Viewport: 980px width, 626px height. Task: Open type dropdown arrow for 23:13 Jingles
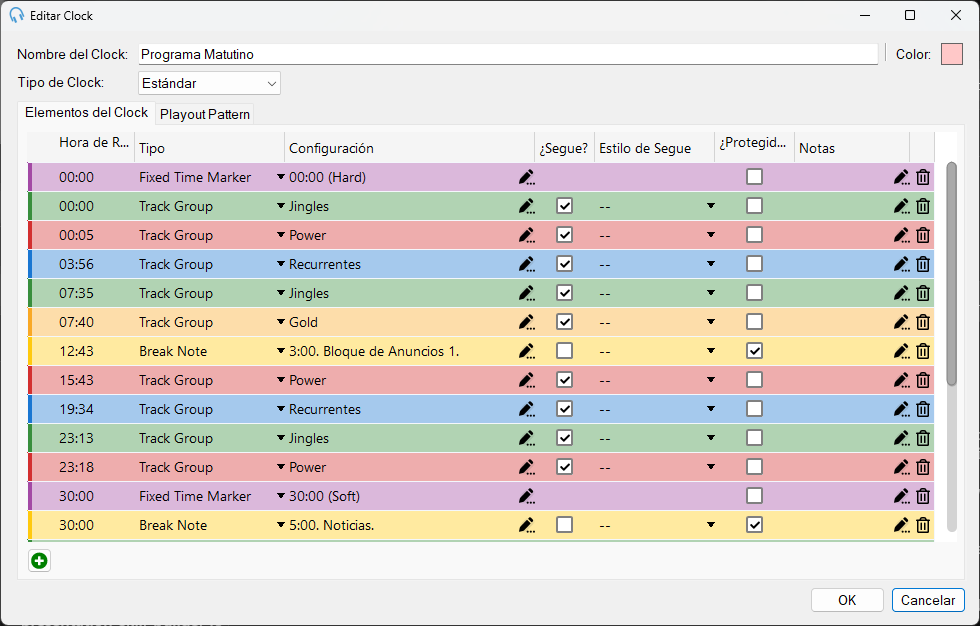point(281,438)
